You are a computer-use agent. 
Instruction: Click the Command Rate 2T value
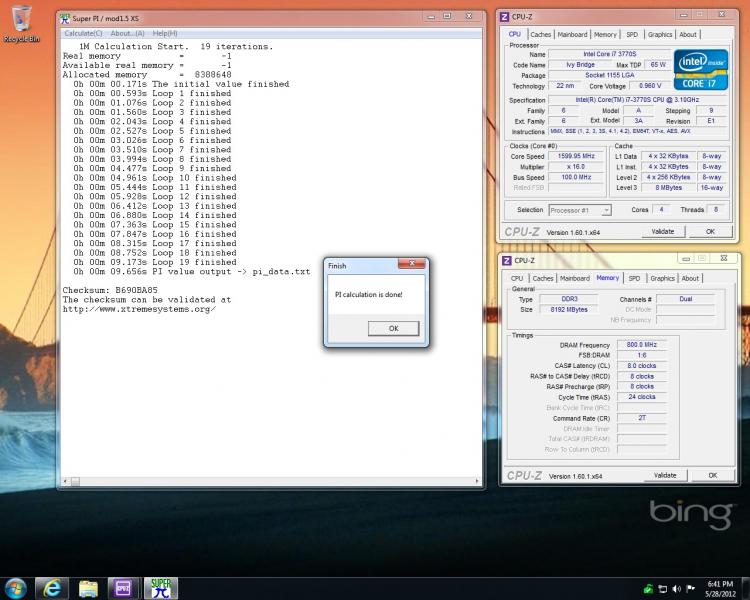click(641, 418)
